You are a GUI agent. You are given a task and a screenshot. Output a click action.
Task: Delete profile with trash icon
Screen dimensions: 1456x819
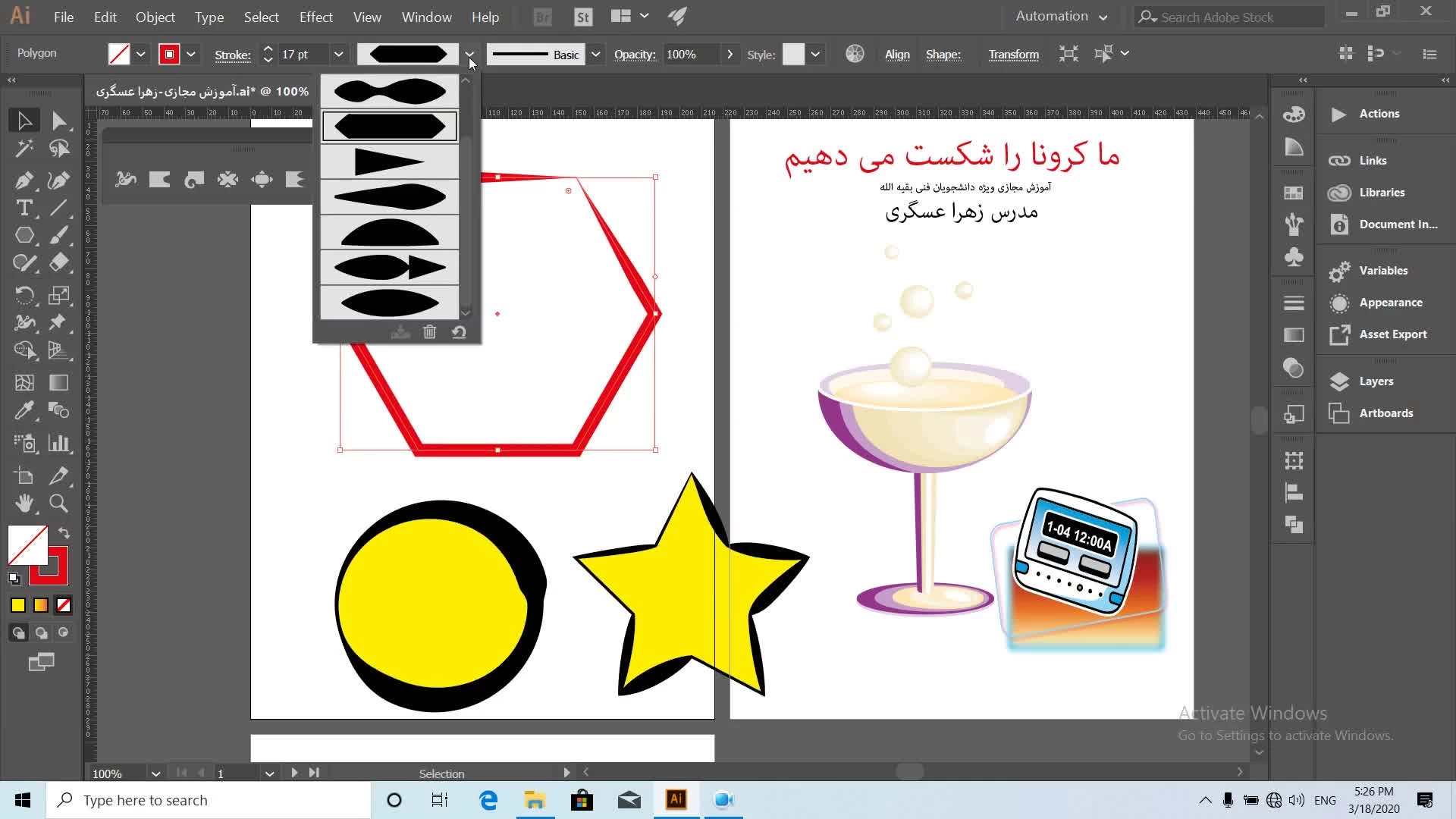coord(429,332)
